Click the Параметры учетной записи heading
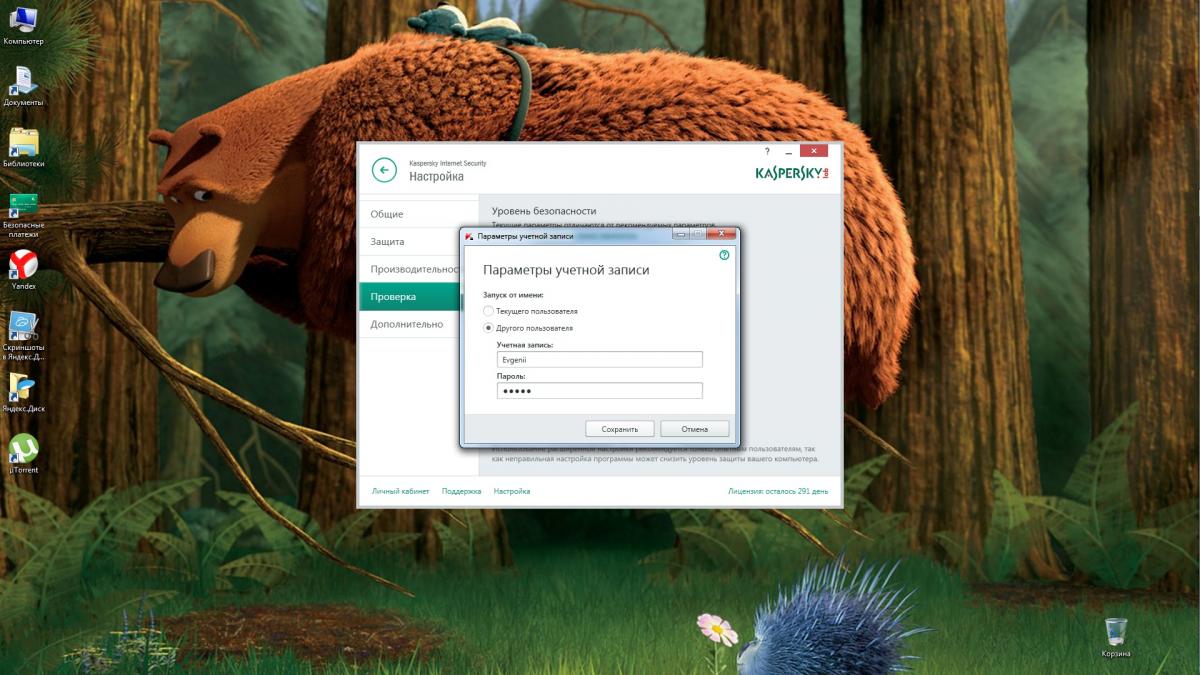This screenshot has height=675, width=1200. [x=566, y=270]
